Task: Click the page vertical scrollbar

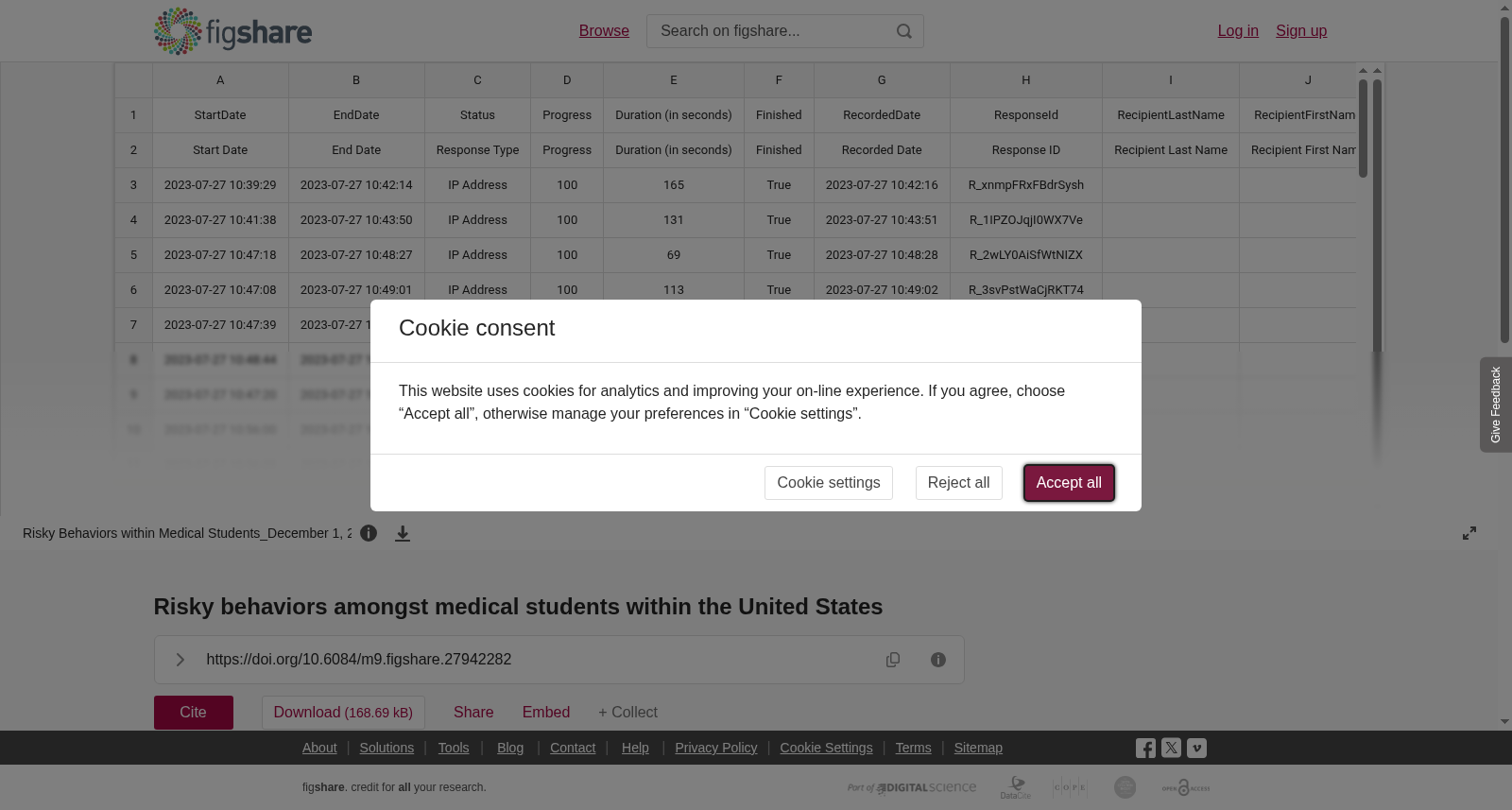Action: [x=1504, y=180]
